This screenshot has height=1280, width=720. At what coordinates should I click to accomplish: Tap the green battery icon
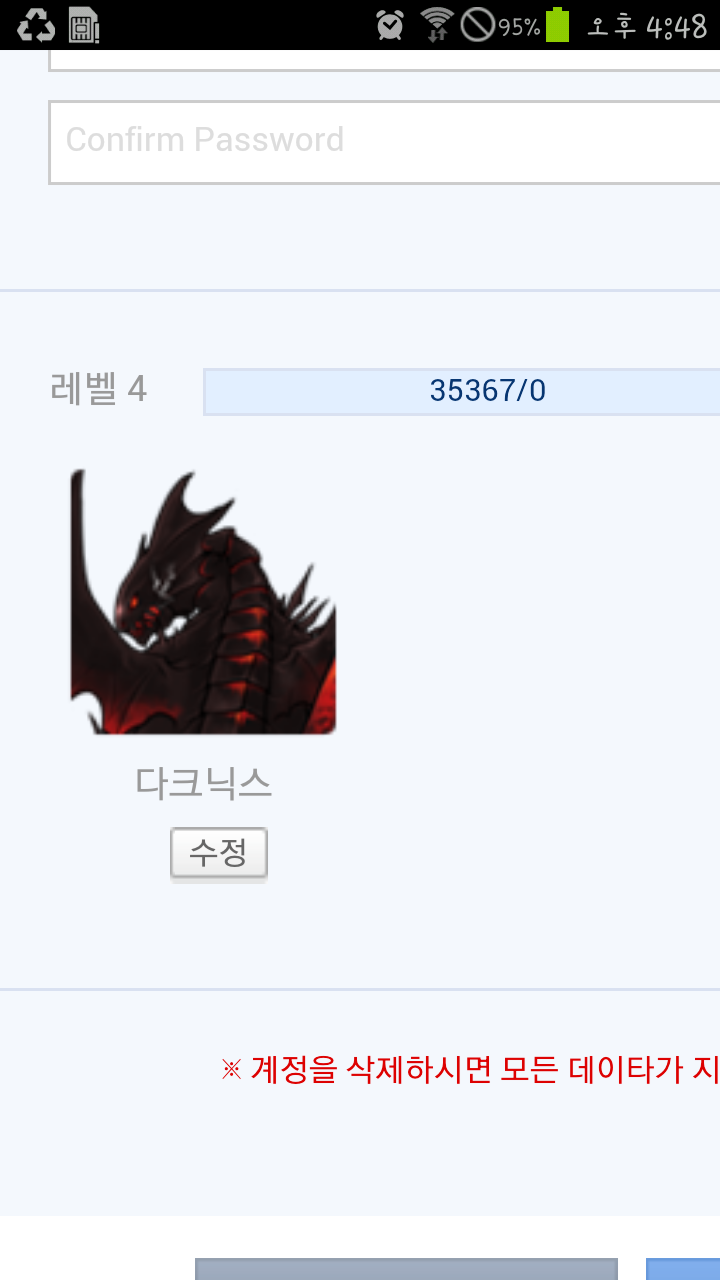pos(557,25)
